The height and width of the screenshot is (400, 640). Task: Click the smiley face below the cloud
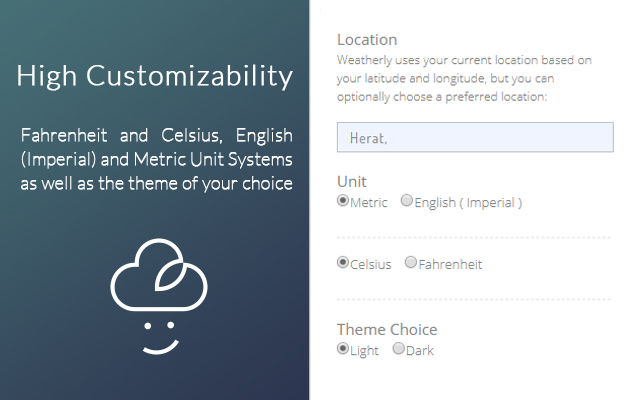click(157, 338)
